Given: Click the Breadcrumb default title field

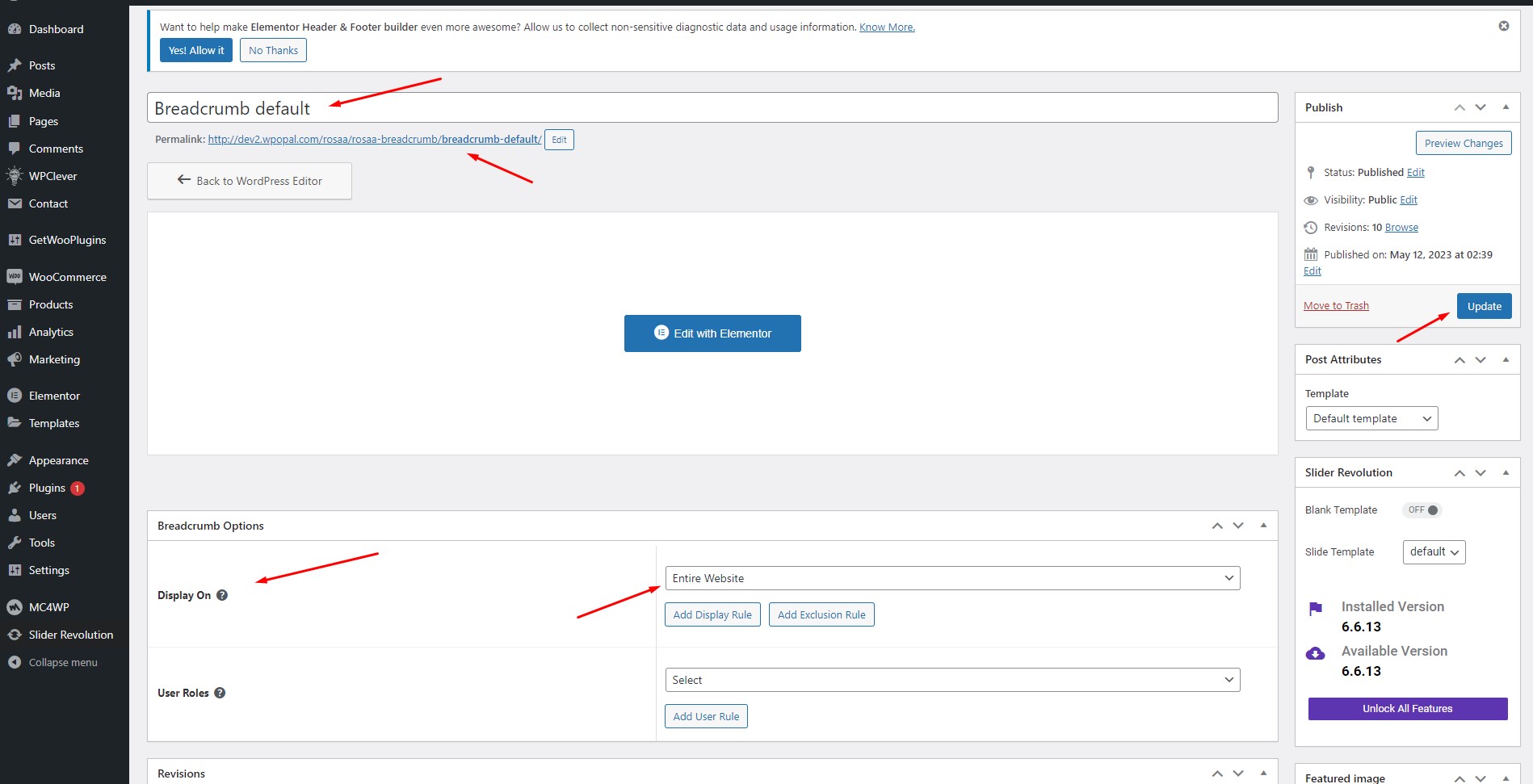Looking at the screenshot, I should tap(711, 108).
